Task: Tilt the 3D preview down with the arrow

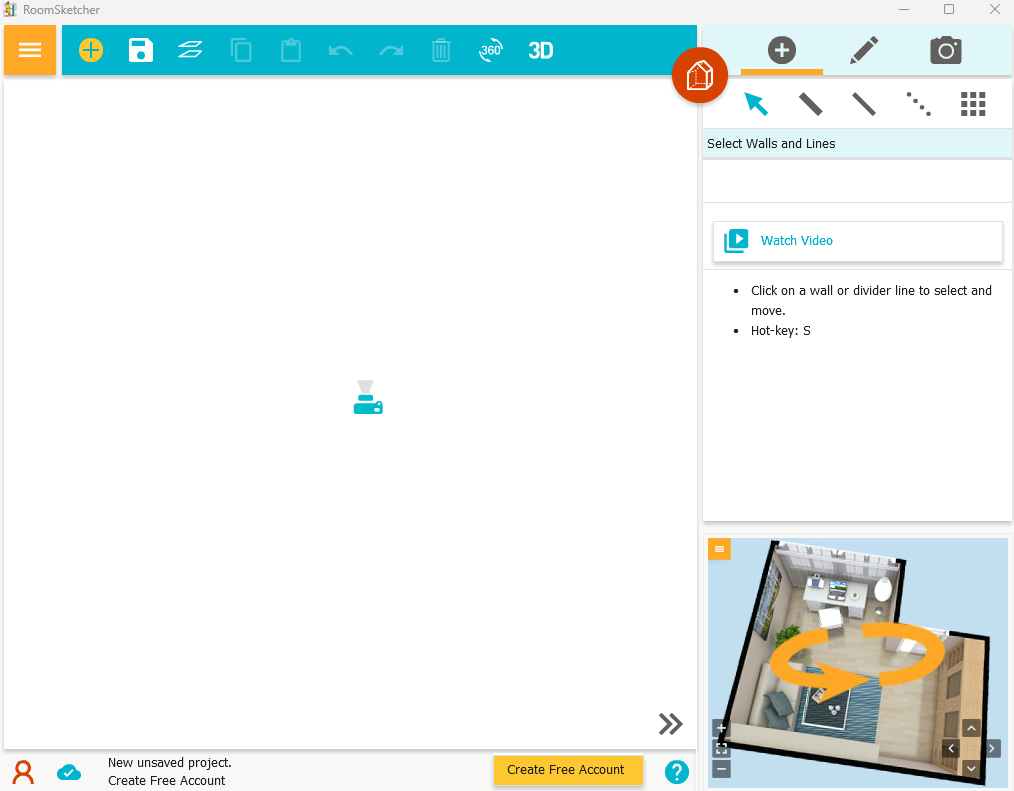Action: 971,769
